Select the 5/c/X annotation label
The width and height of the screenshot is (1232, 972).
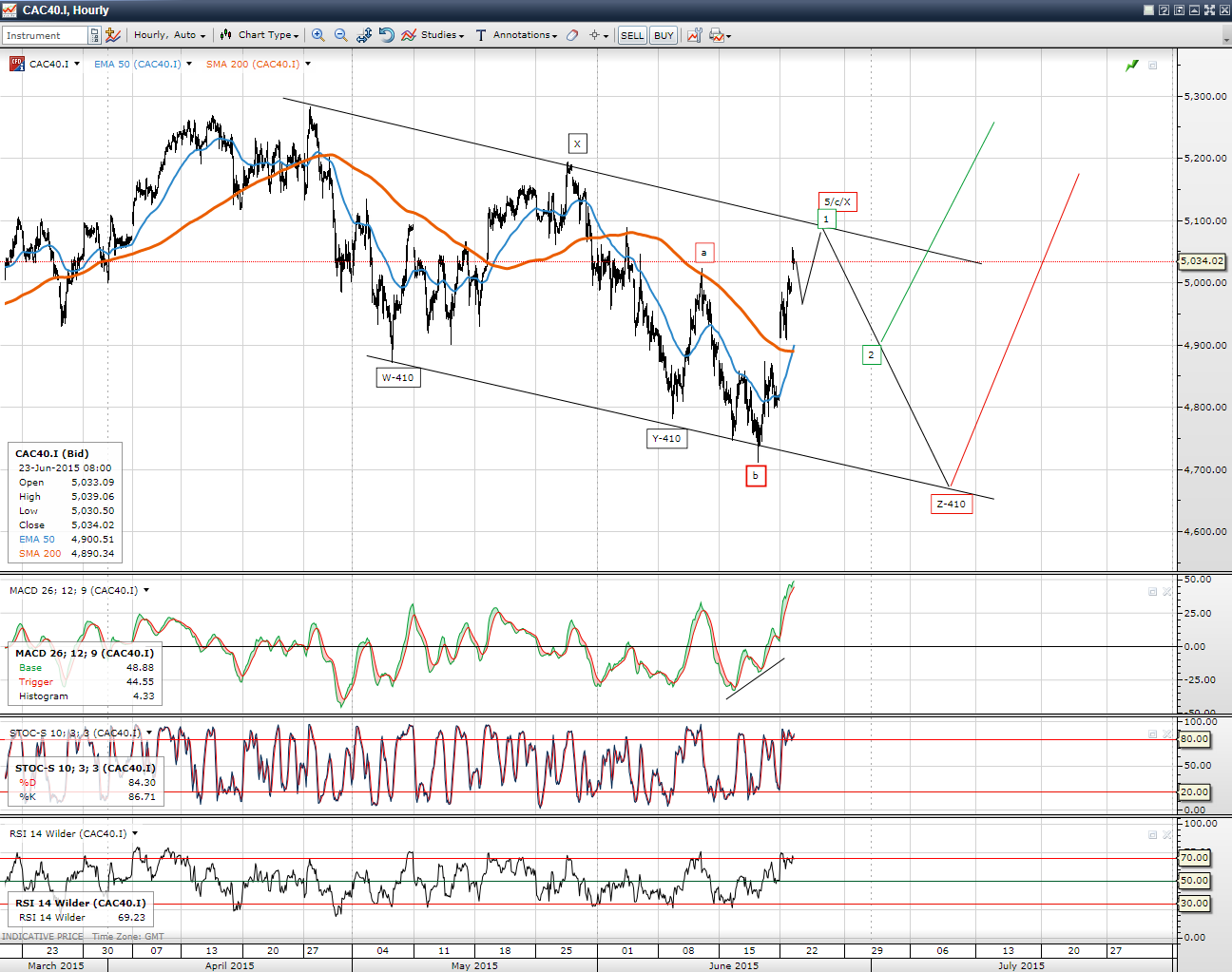click(x=837, y=201)
